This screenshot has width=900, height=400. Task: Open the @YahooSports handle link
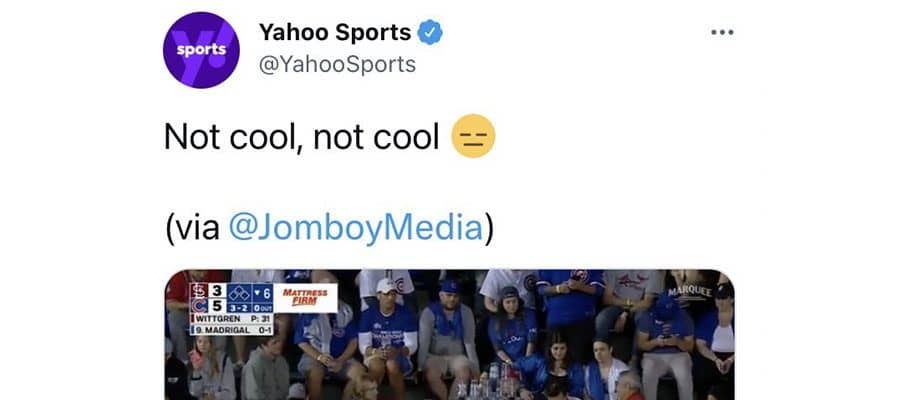[x=337, y=64]
